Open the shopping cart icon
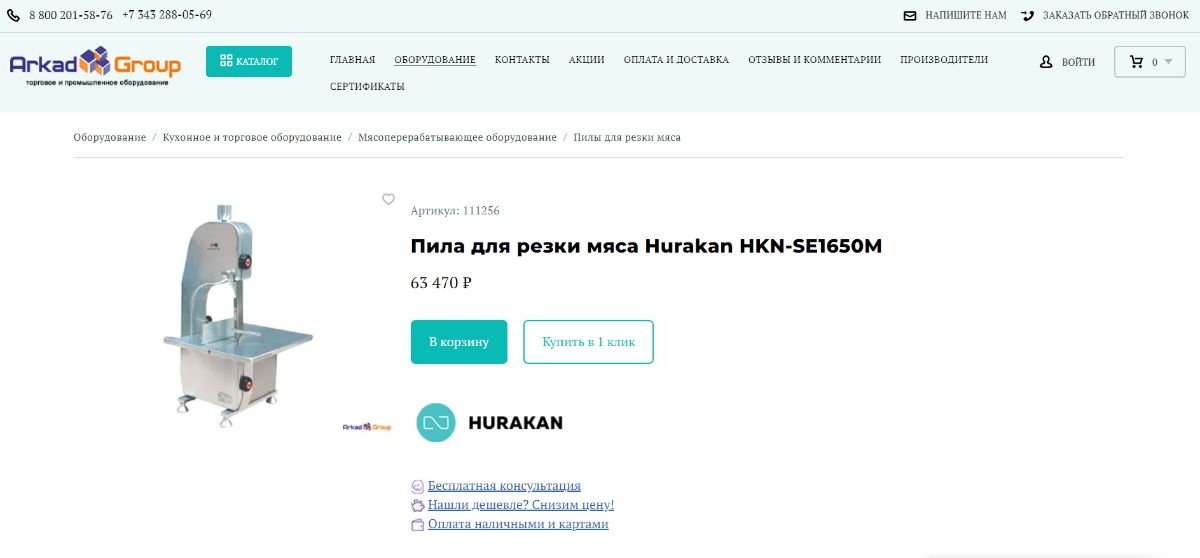The image size is (1200, 558). 1136,62
